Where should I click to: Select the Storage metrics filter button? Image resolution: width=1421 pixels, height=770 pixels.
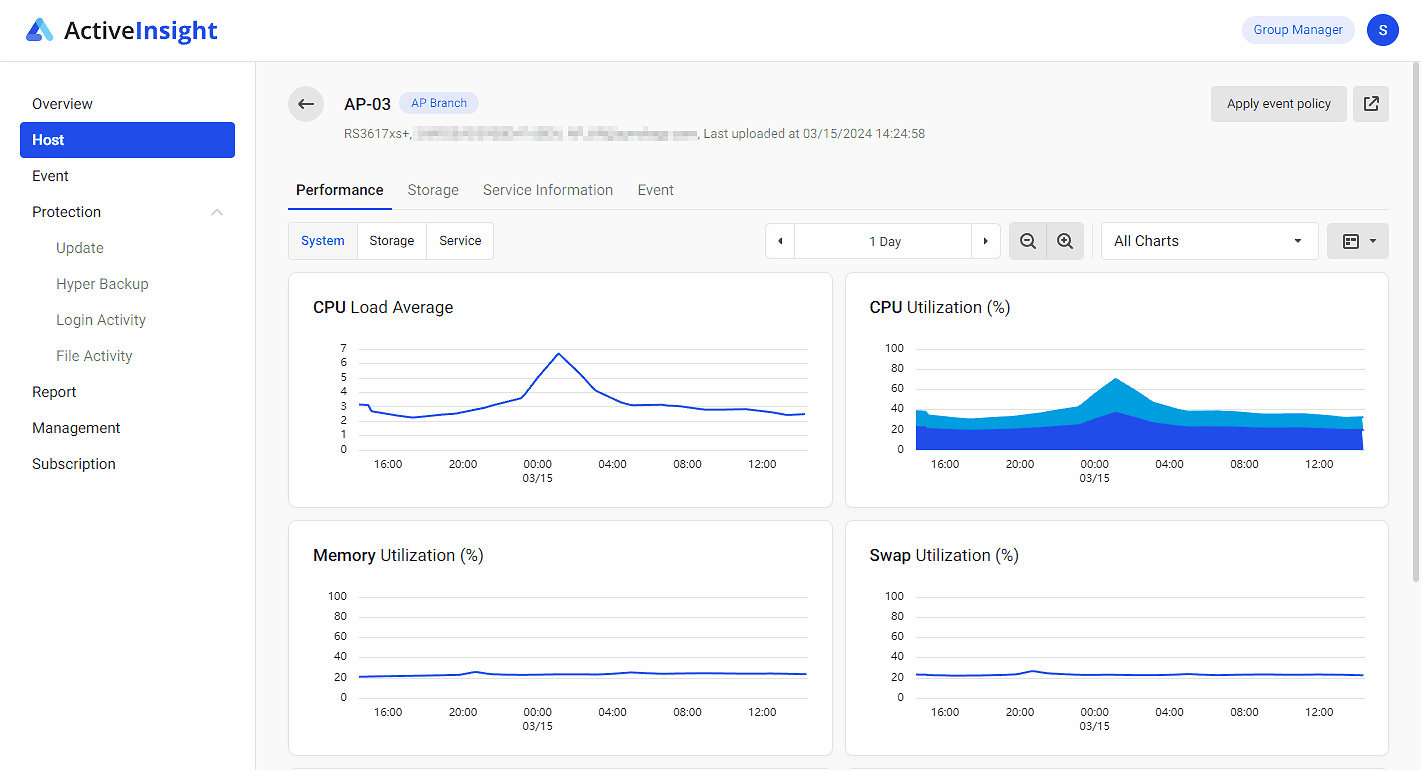coord(391,240)
